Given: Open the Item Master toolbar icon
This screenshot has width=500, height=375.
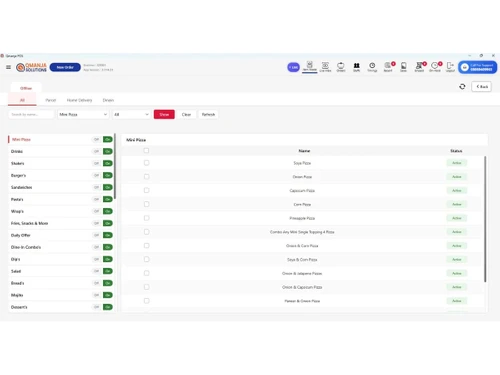Looking at the screenshot, I should 310,66.
